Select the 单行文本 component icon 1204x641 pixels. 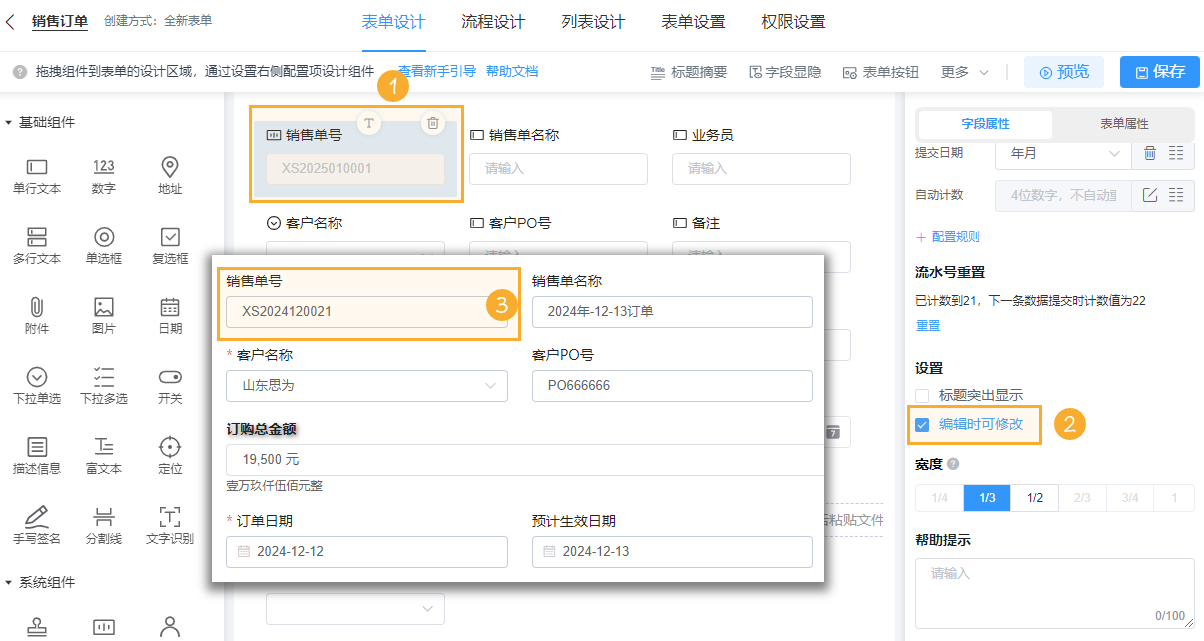coord(36,168)
